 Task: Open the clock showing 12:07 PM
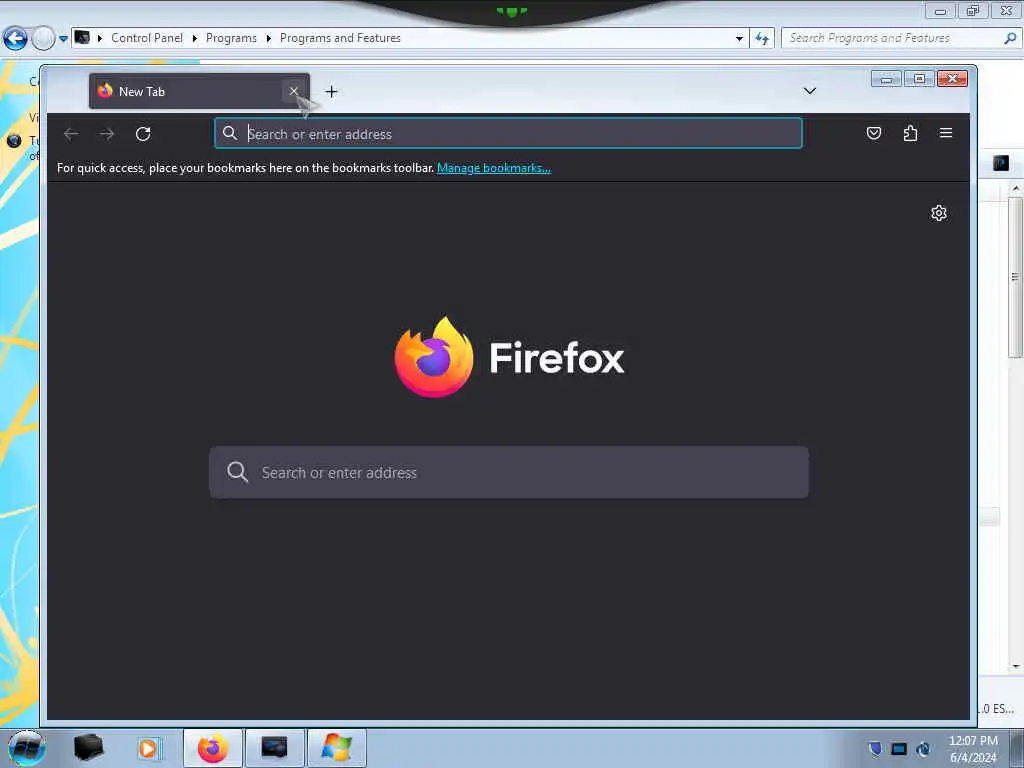(x=973, y=748)
